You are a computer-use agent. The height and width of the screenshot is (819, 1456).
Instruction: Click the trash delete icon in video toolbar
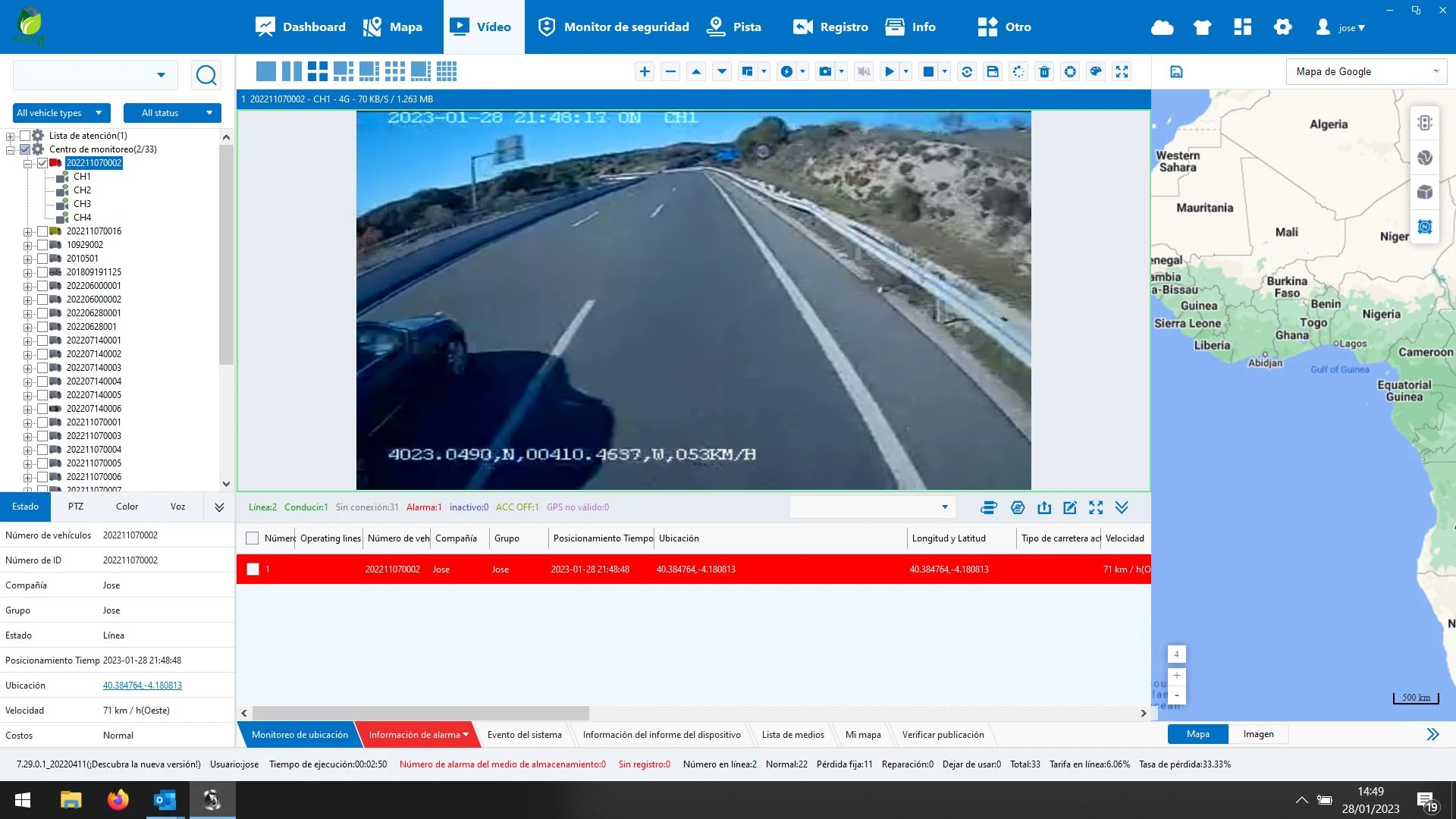(1044, 71)
